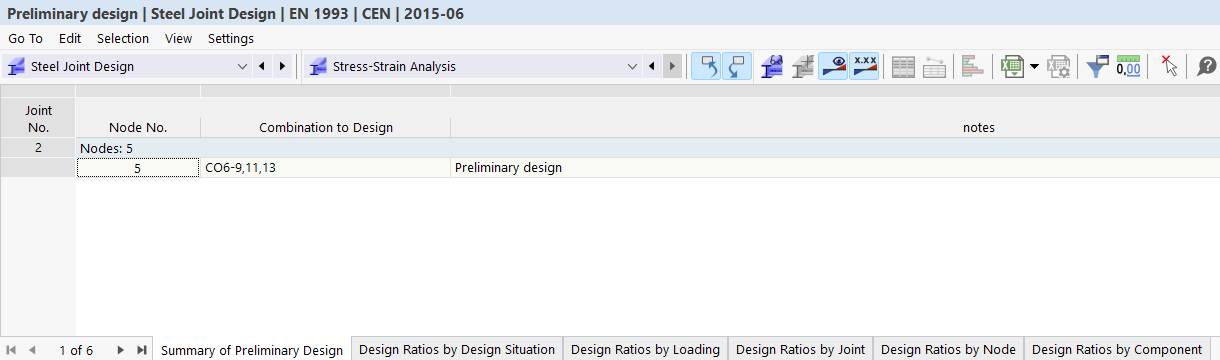Open the Selection menu
This screenshot has width=1220, height=360.
(123, 38)
